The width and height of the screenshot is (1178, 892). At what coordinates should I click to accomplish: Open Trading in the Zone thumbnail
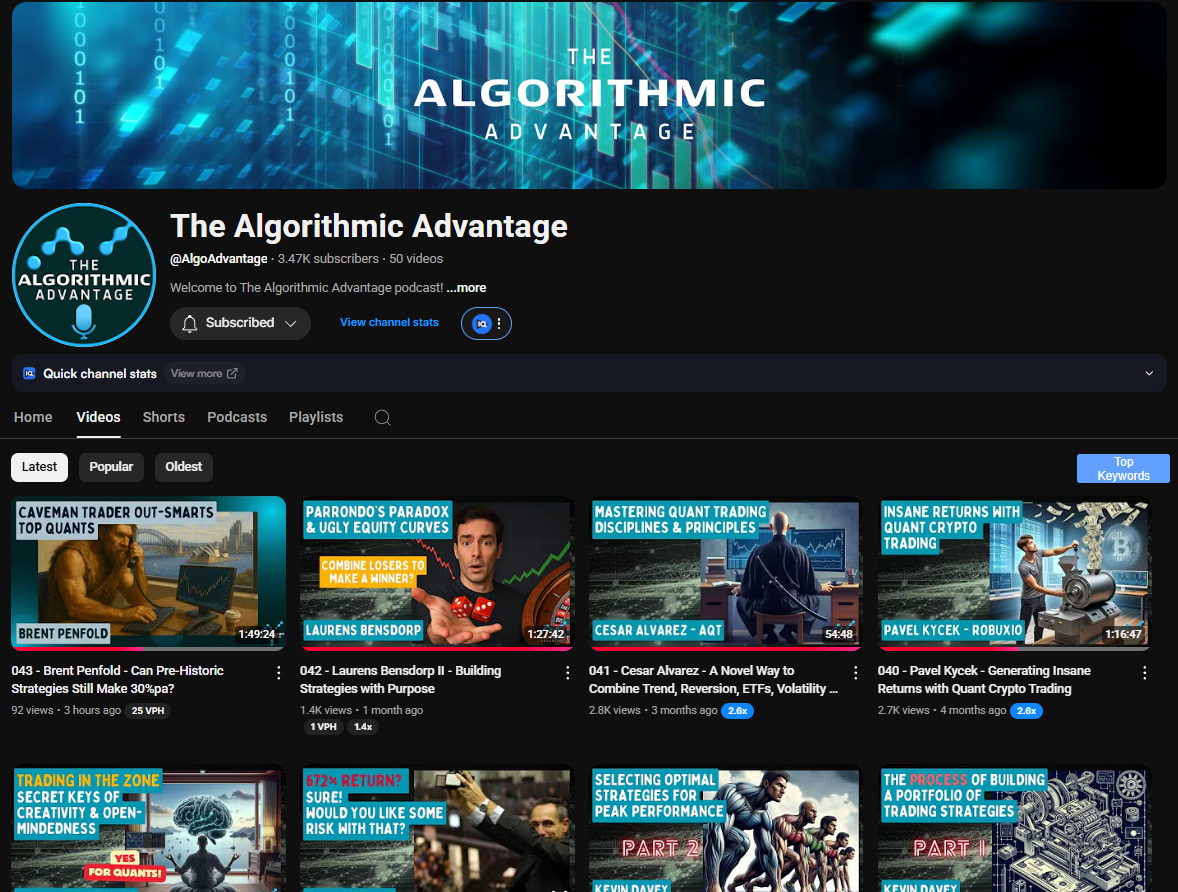149,829
